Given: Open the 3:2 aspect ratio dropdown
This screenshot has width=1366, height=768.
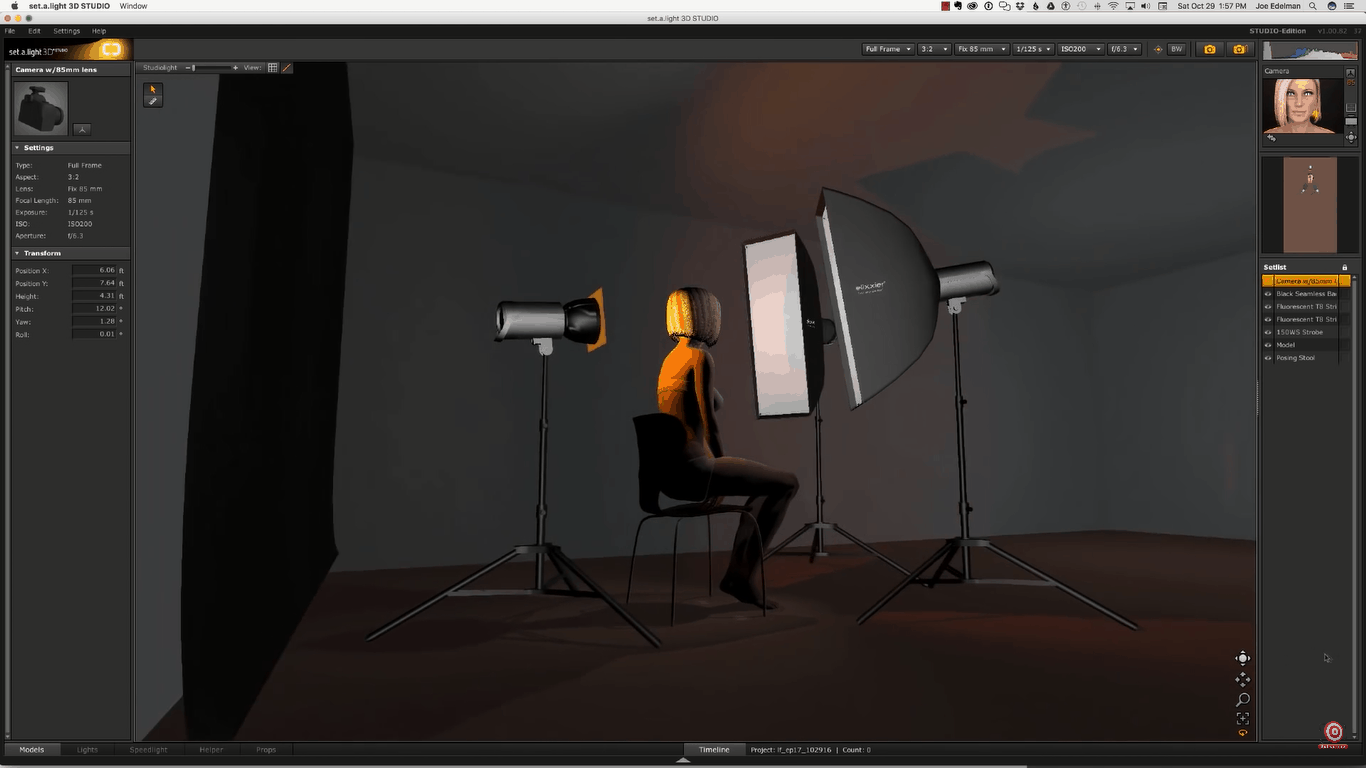Looking at the screenshot, I should pos(934,49).
